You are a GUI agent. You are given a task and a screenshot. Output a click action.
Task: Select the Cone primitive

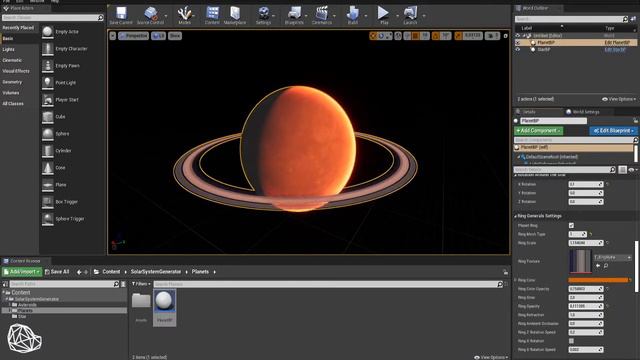pyautogui.click(x=48, y=168)
